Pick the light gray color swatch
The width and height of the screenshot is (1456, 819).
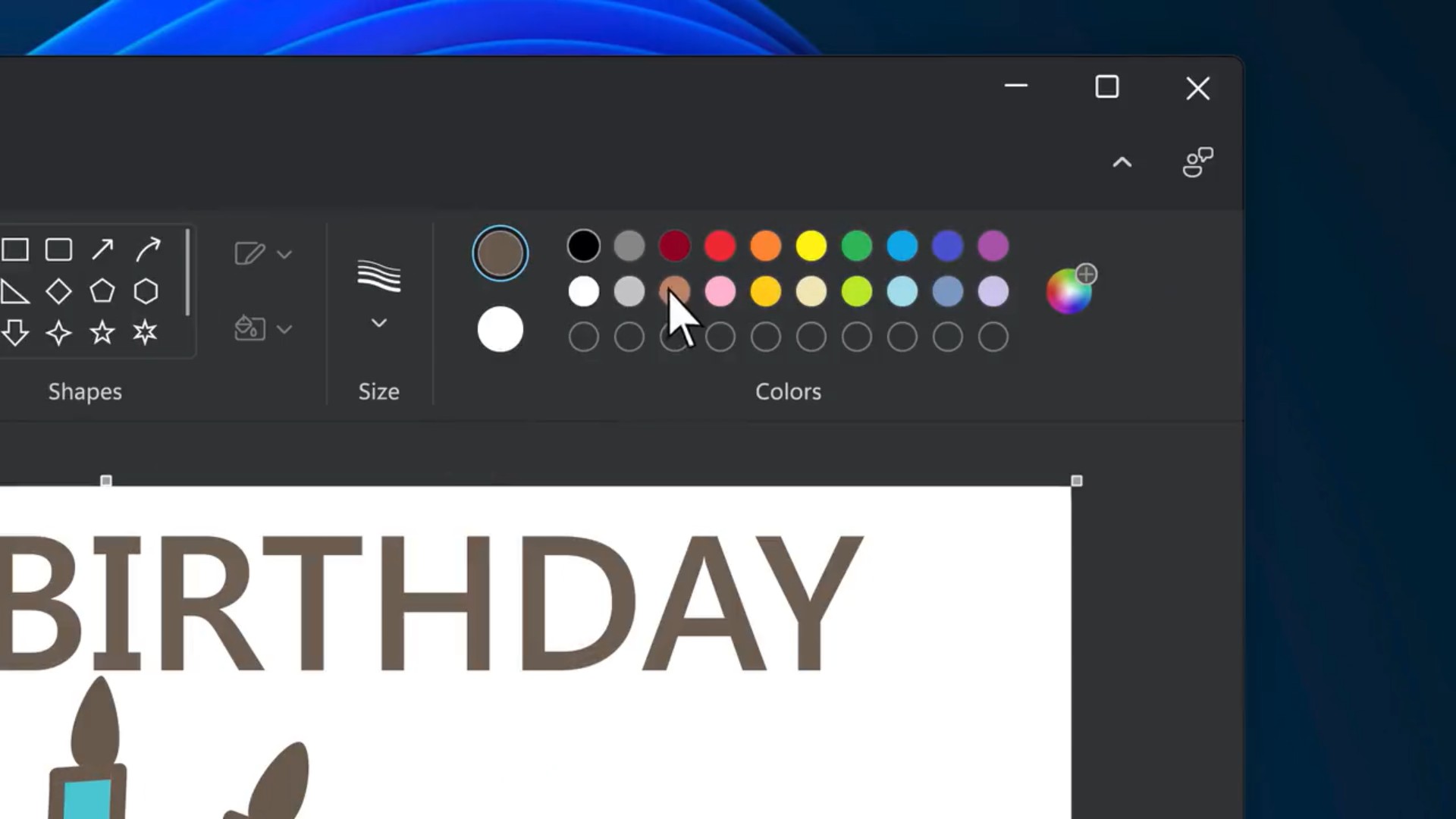click(x=629, y=291)
